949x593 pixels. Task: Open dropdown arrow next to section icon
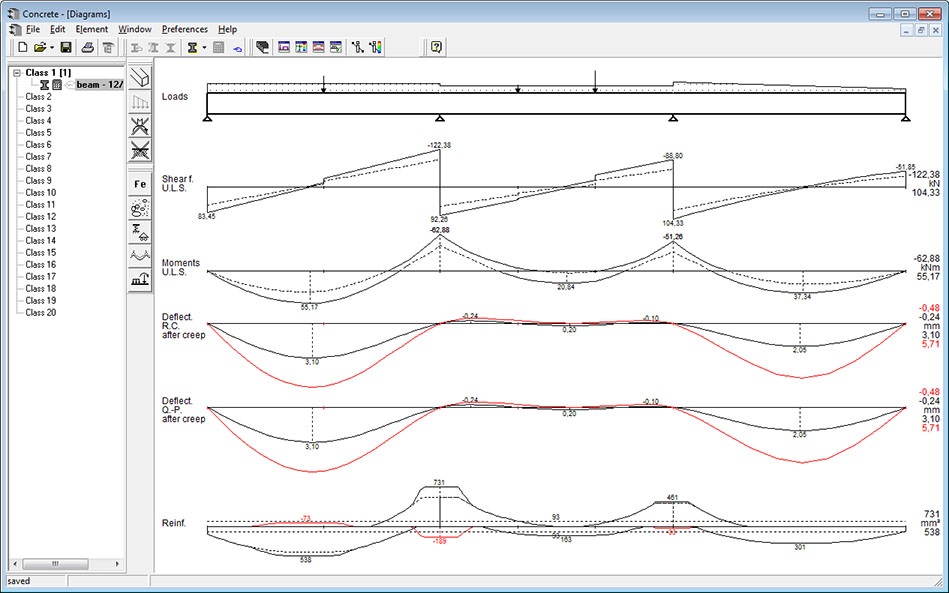click(204, 47)
